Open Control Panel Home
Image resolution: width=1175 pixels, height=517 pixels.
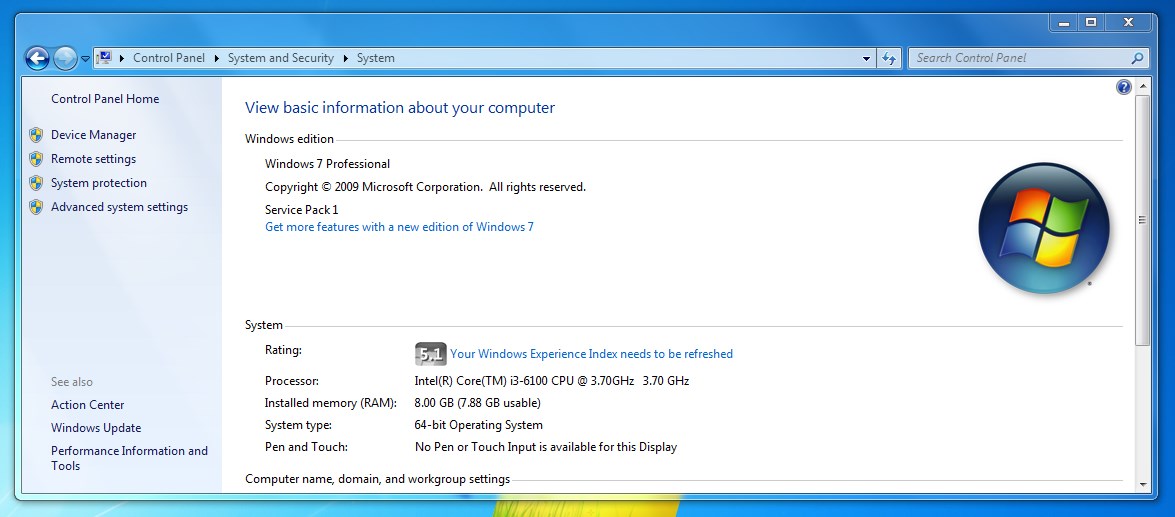(x=105, y=99)
